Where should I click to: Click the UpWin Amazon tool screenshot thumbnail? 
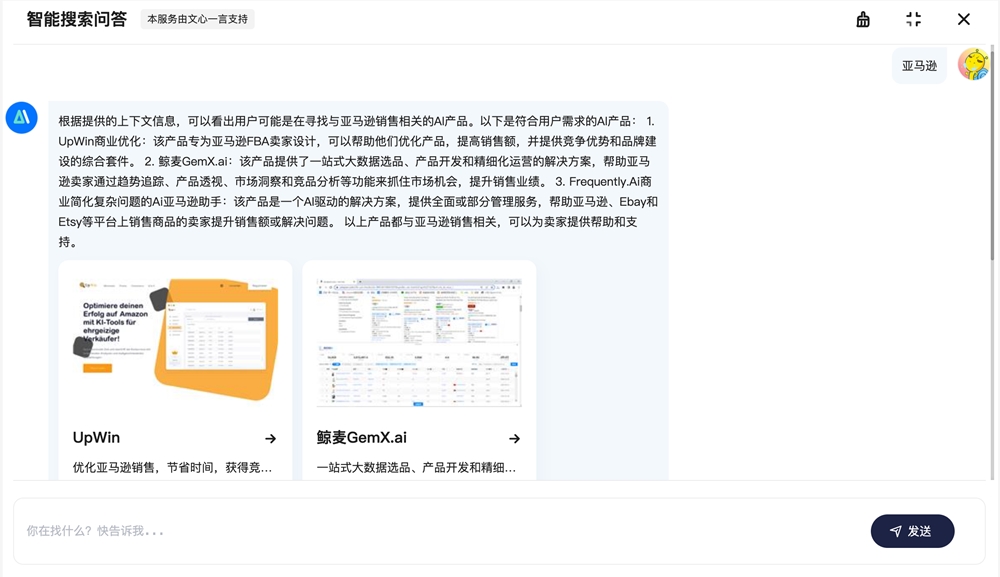pos(176,339)
